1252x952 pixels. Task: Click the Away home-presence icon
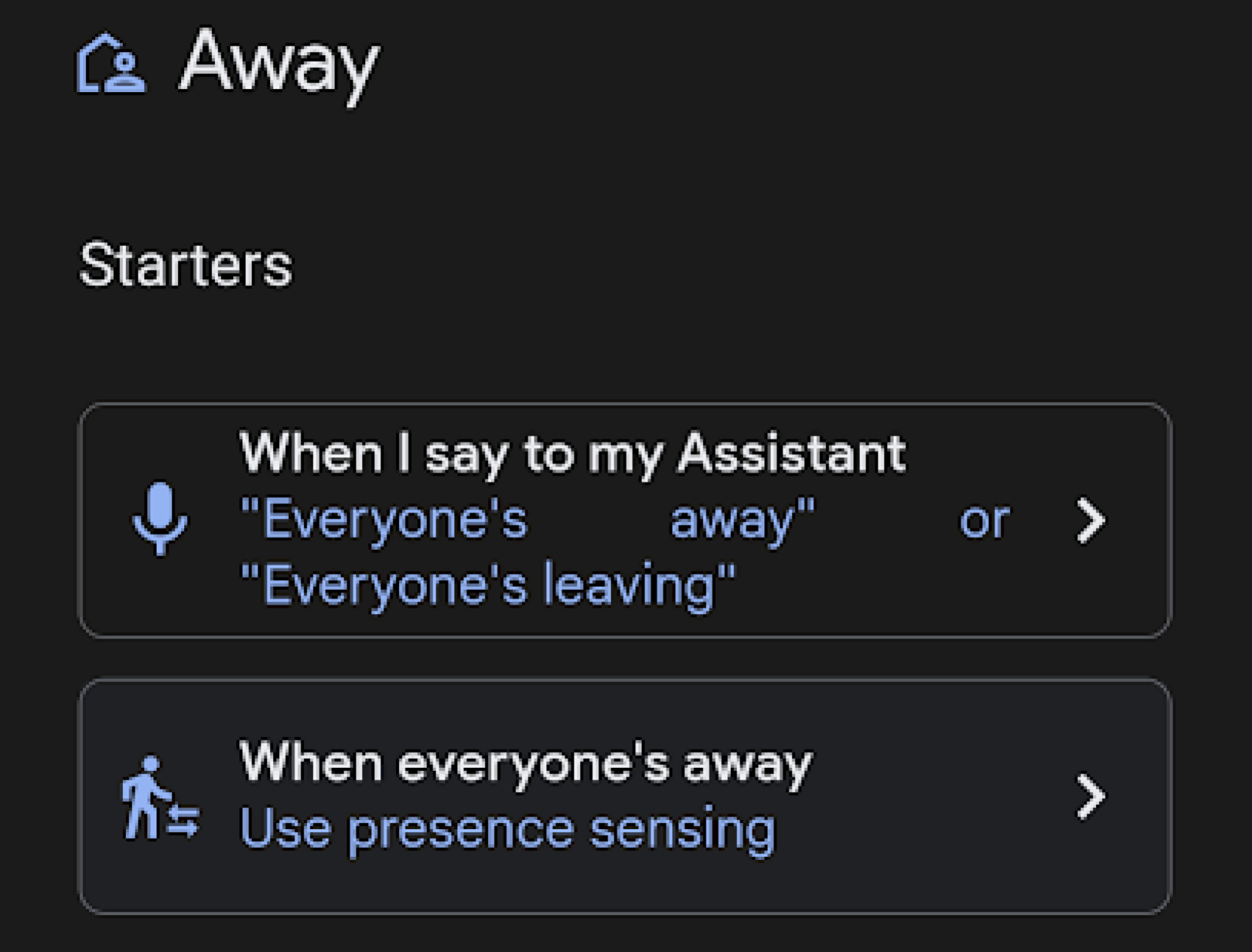pyautogui.click(x=111, y=64)
